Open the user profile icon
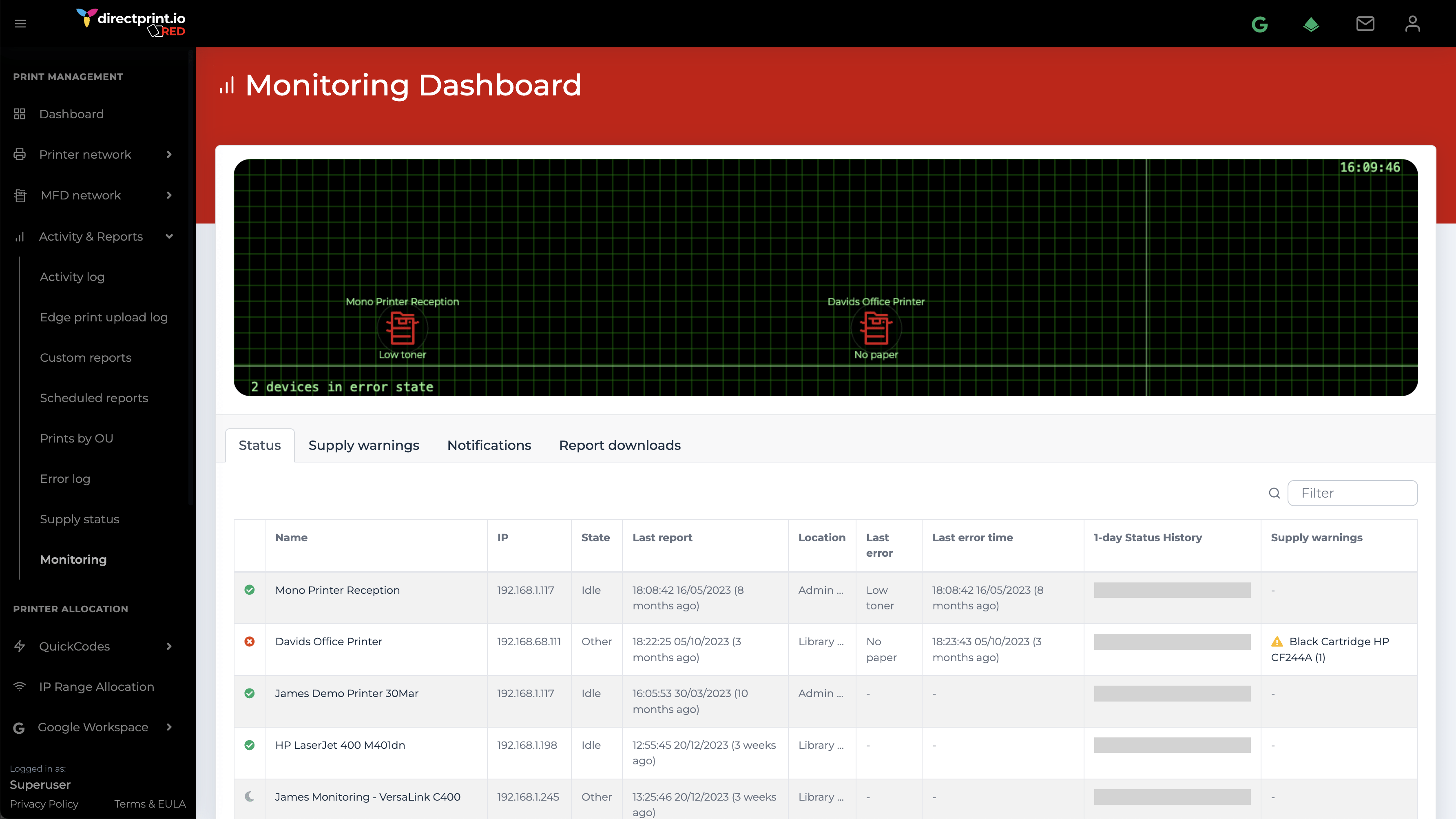Image resolution: width=1456 pixels, height=819 pixels. 1412,23
